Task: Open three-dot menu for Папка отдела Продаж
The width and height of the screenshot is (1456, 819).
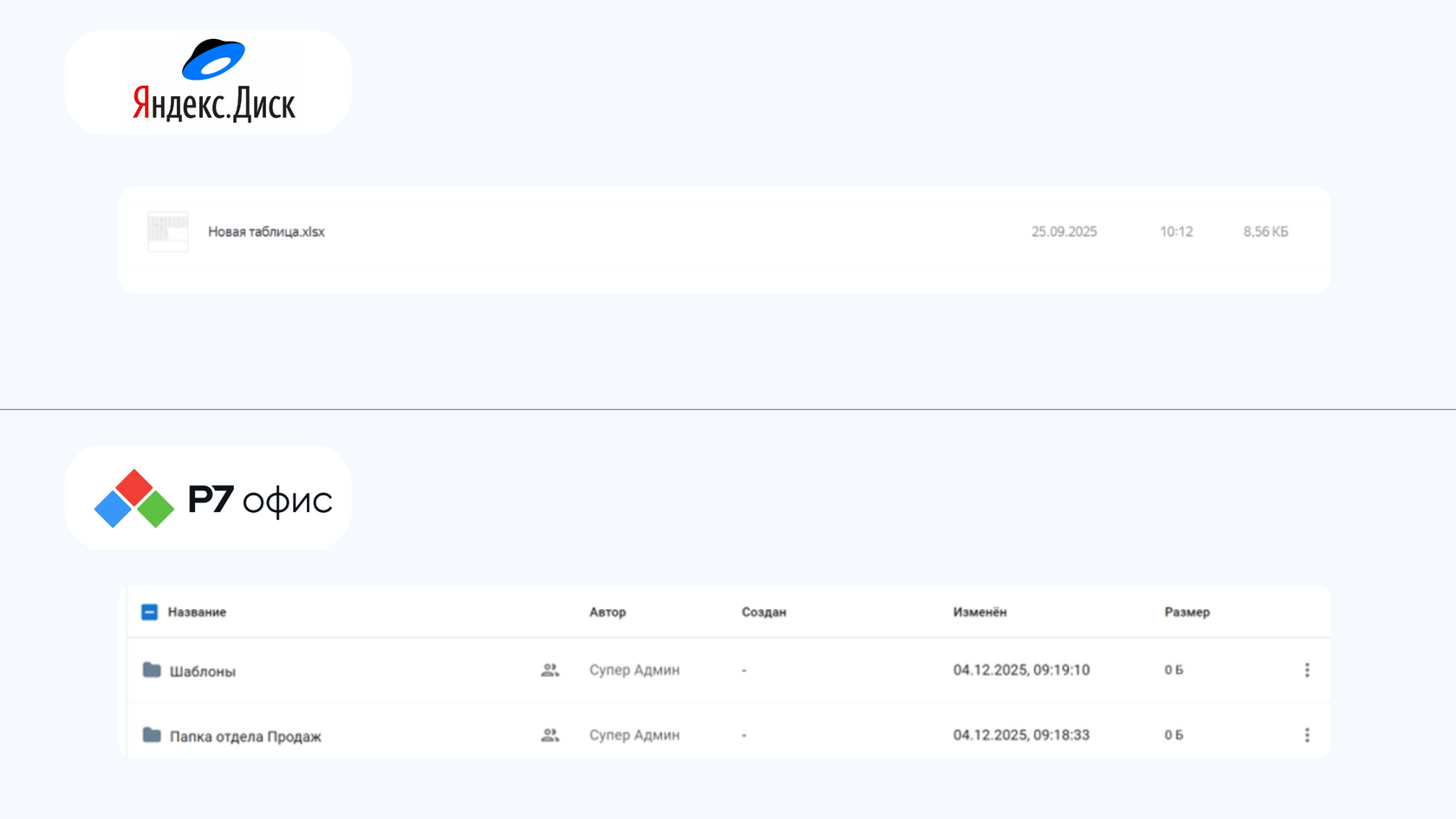Action: pyautogui.click(x=1307, y=735)
